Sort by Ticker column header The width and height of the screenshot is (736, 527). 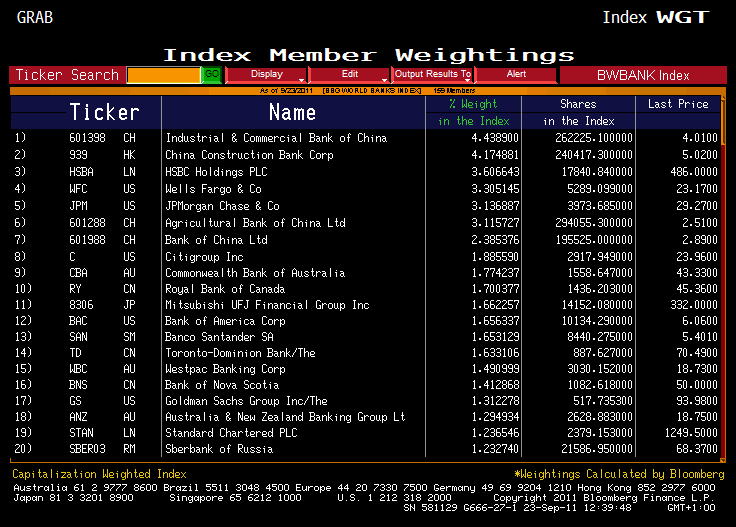coord(104,113)
